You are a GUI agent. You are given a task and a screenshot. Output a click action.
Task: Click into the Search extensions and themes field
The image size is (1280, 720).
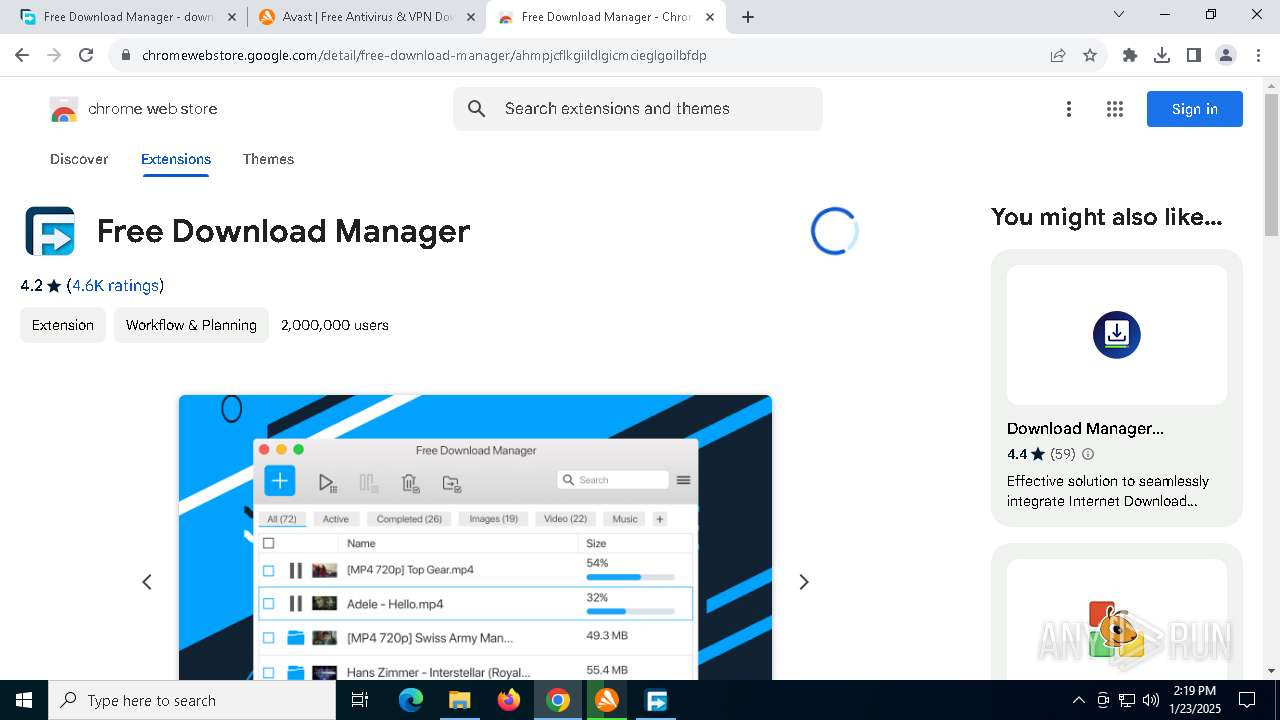tap(637, 109)
